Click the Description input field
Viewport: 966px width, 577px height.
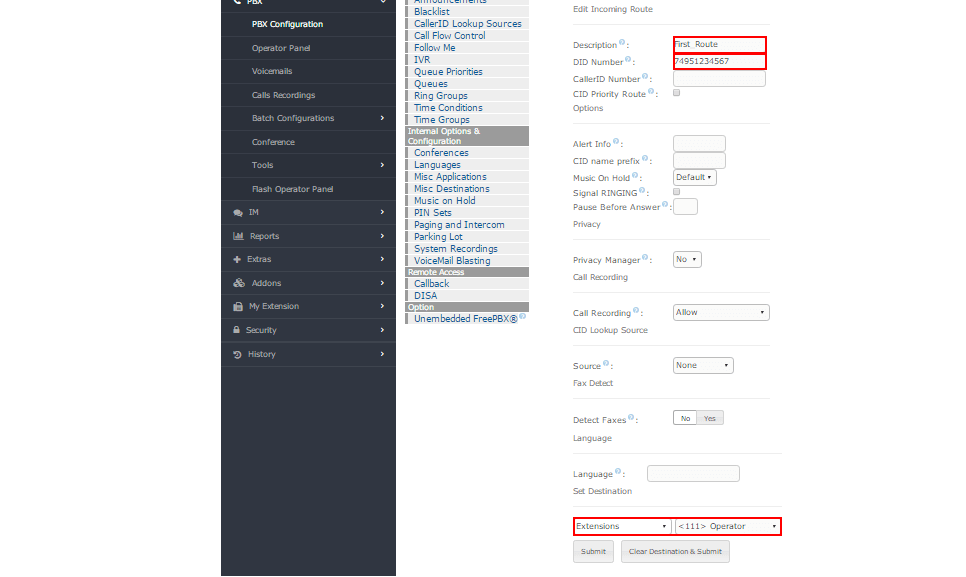coord(720,44)
